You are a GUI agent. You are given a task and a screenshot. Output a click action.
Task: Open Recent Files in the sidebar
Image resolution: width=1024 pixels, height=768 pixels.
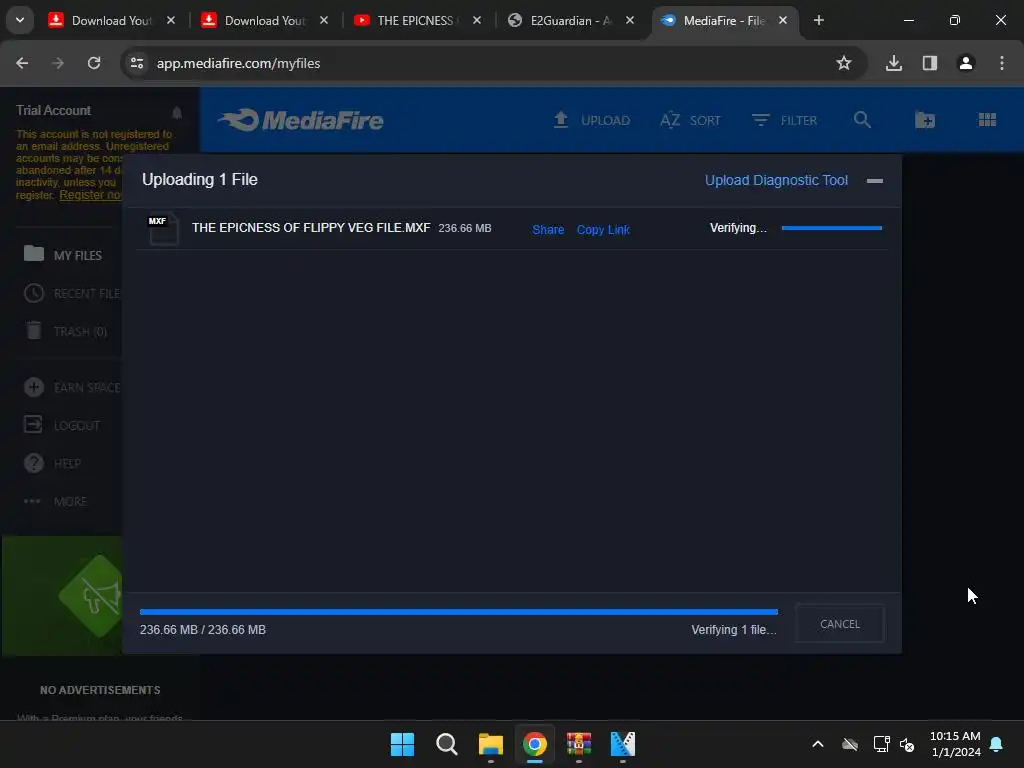coord(72,293)
